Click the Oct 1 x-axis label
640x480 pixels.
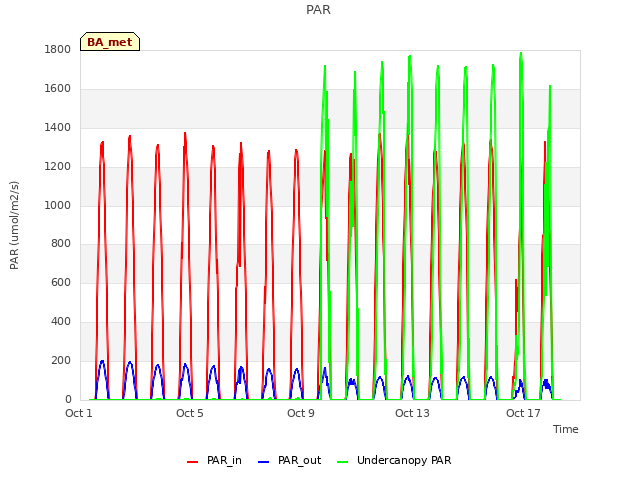[x=79, y=413]
